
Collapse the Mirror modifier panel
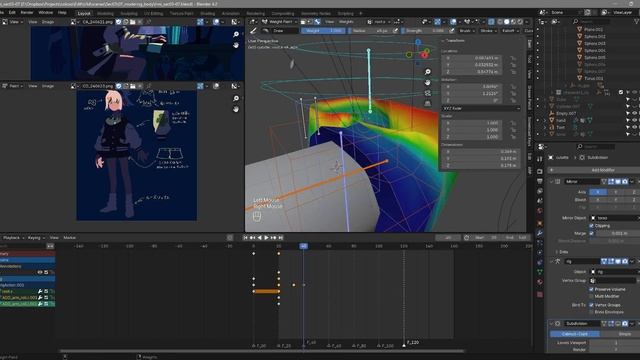[551, 181]
